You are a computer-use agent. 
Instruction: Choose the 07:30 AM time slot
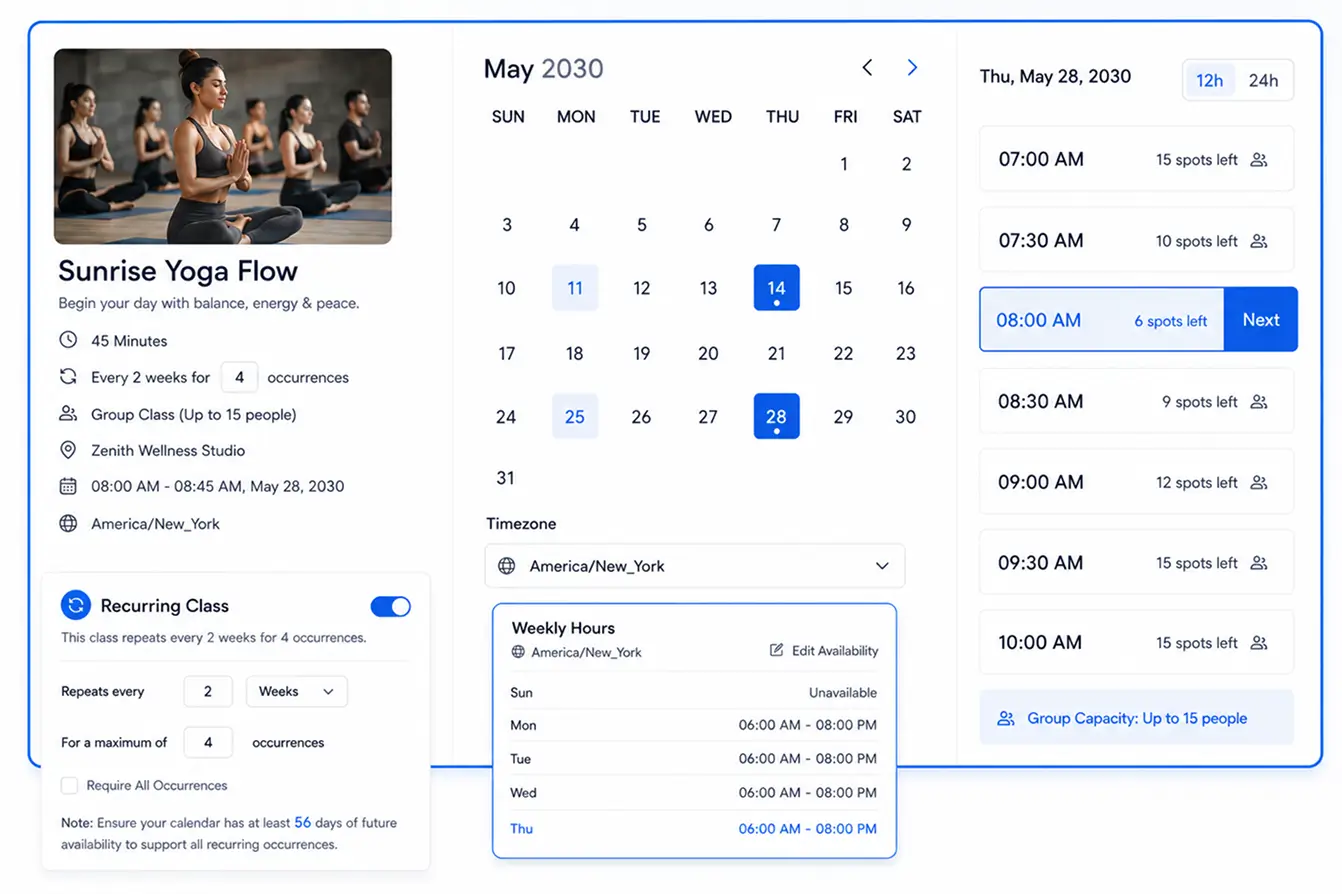[x=1136, y=240]
